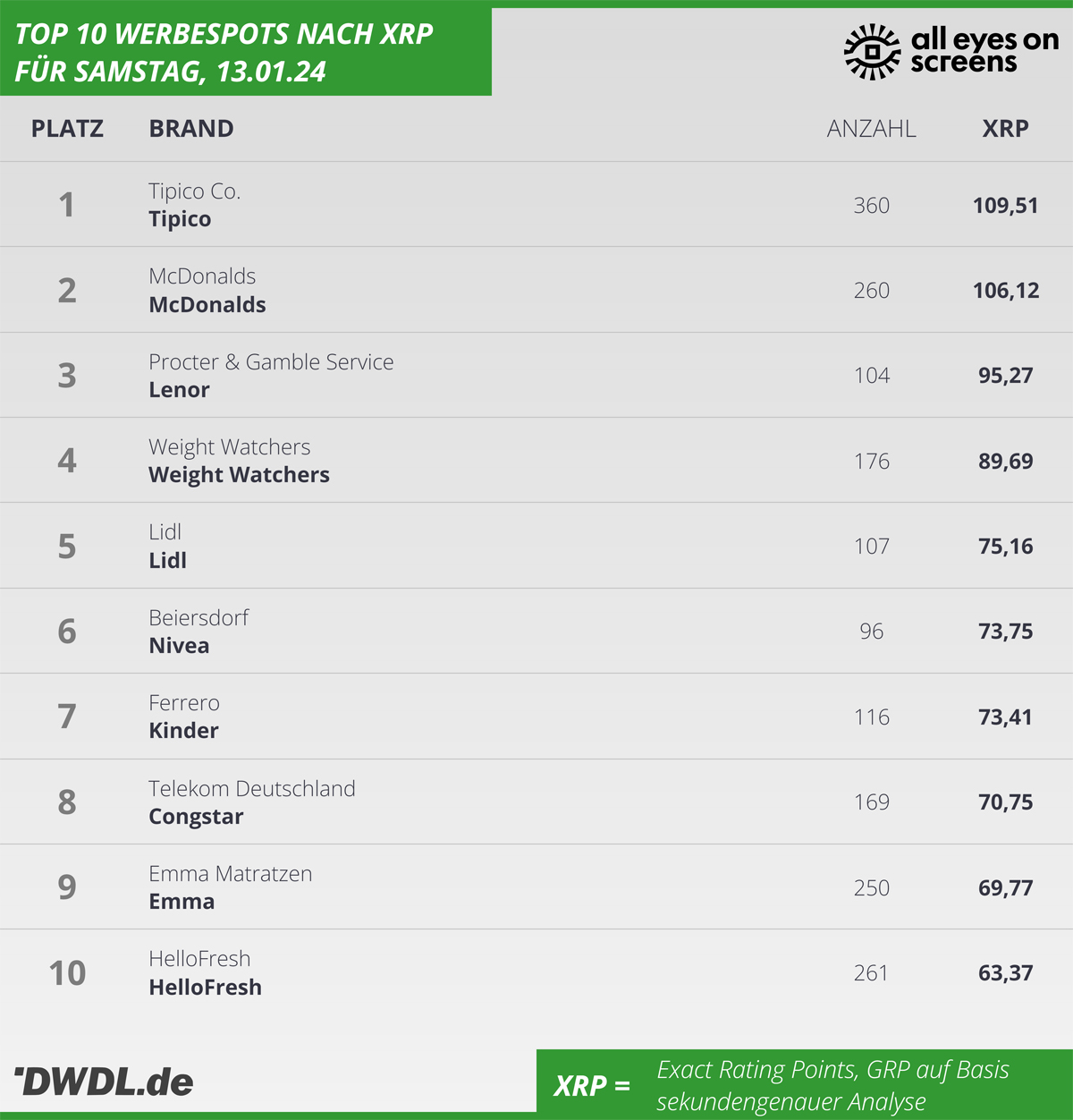Click the XRP value 109,51

click(1006, 206)
